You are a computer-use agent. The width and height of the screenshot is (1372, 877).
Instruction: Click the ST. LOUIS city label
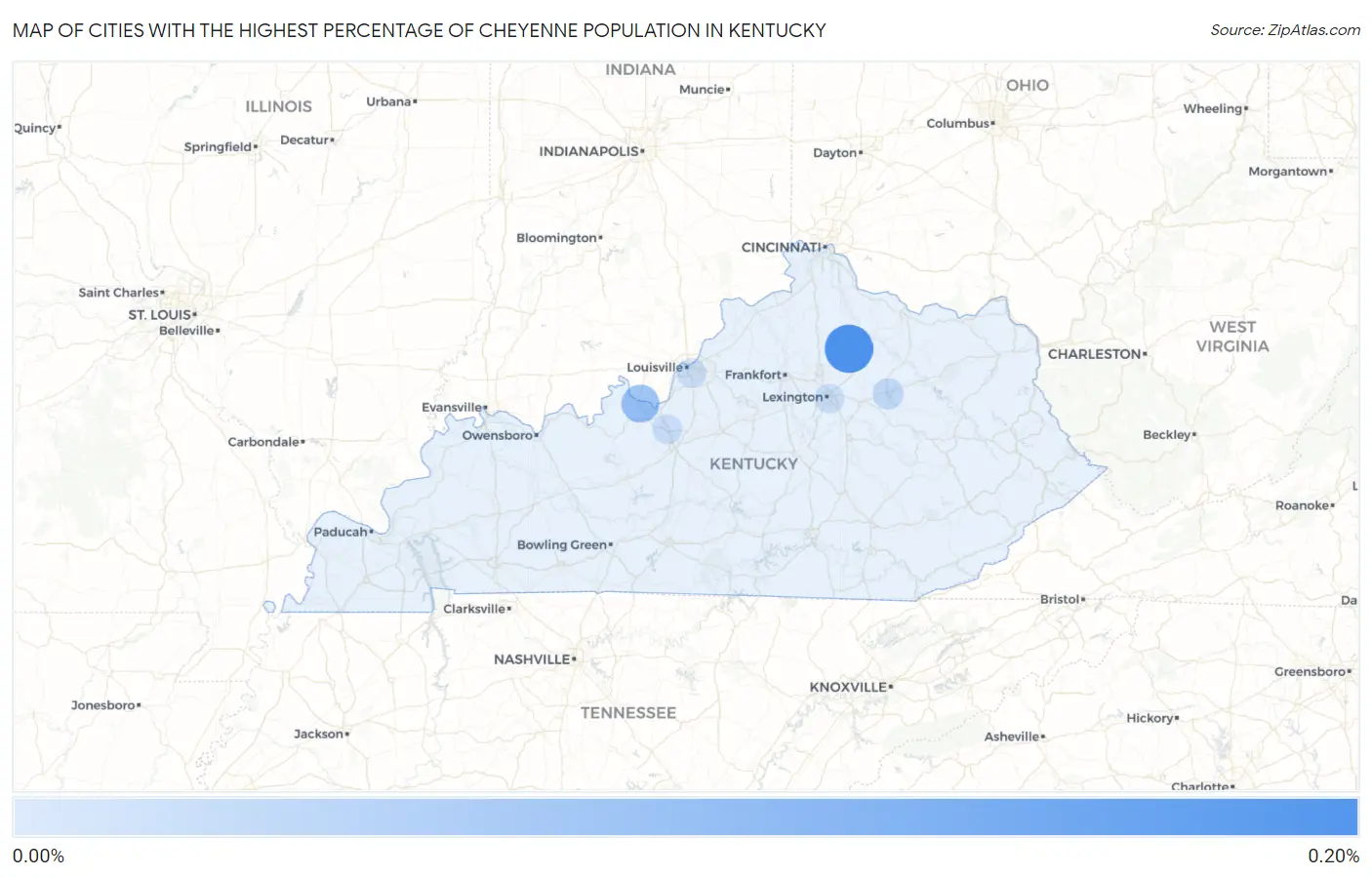(x=160, y=315)
